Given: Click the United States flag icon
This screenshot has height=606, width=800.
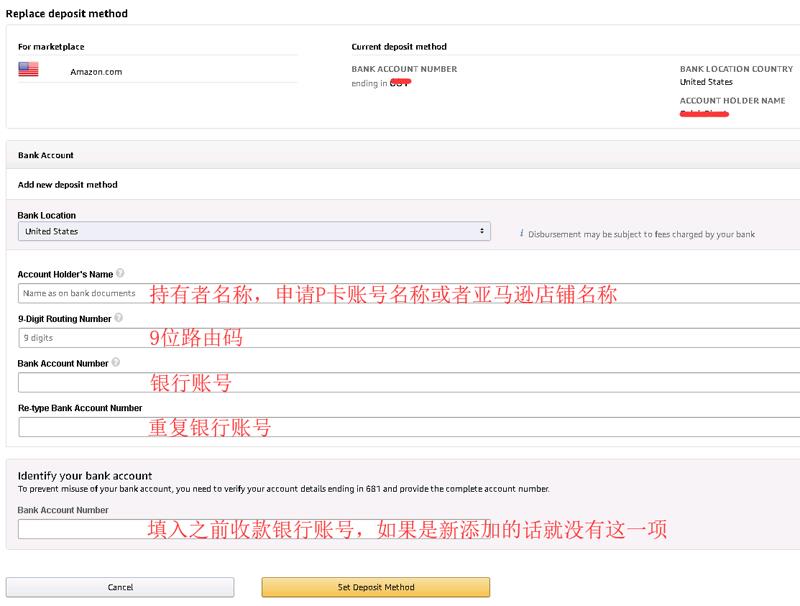Looking at the screenshot, I should pyautogui.click(x=28, y=69).
